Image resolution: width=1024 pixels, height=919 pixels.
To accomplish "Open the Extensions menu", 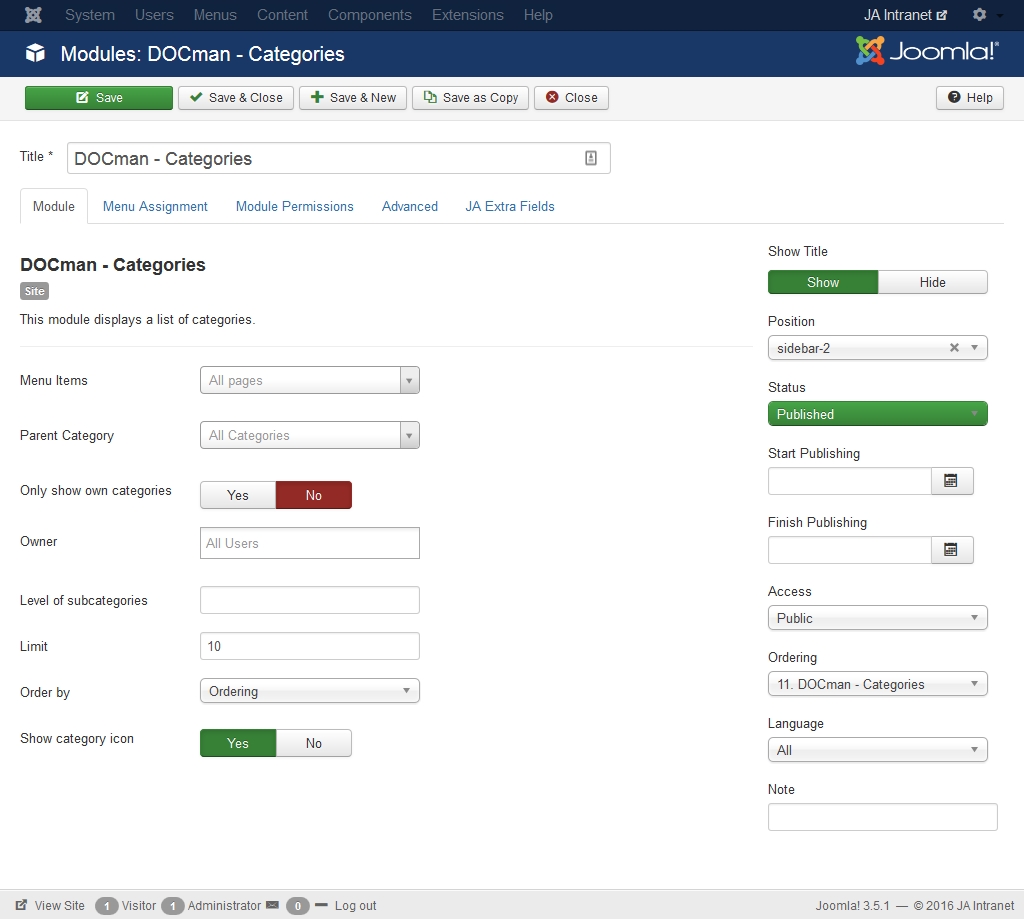I will pos(468,15).
